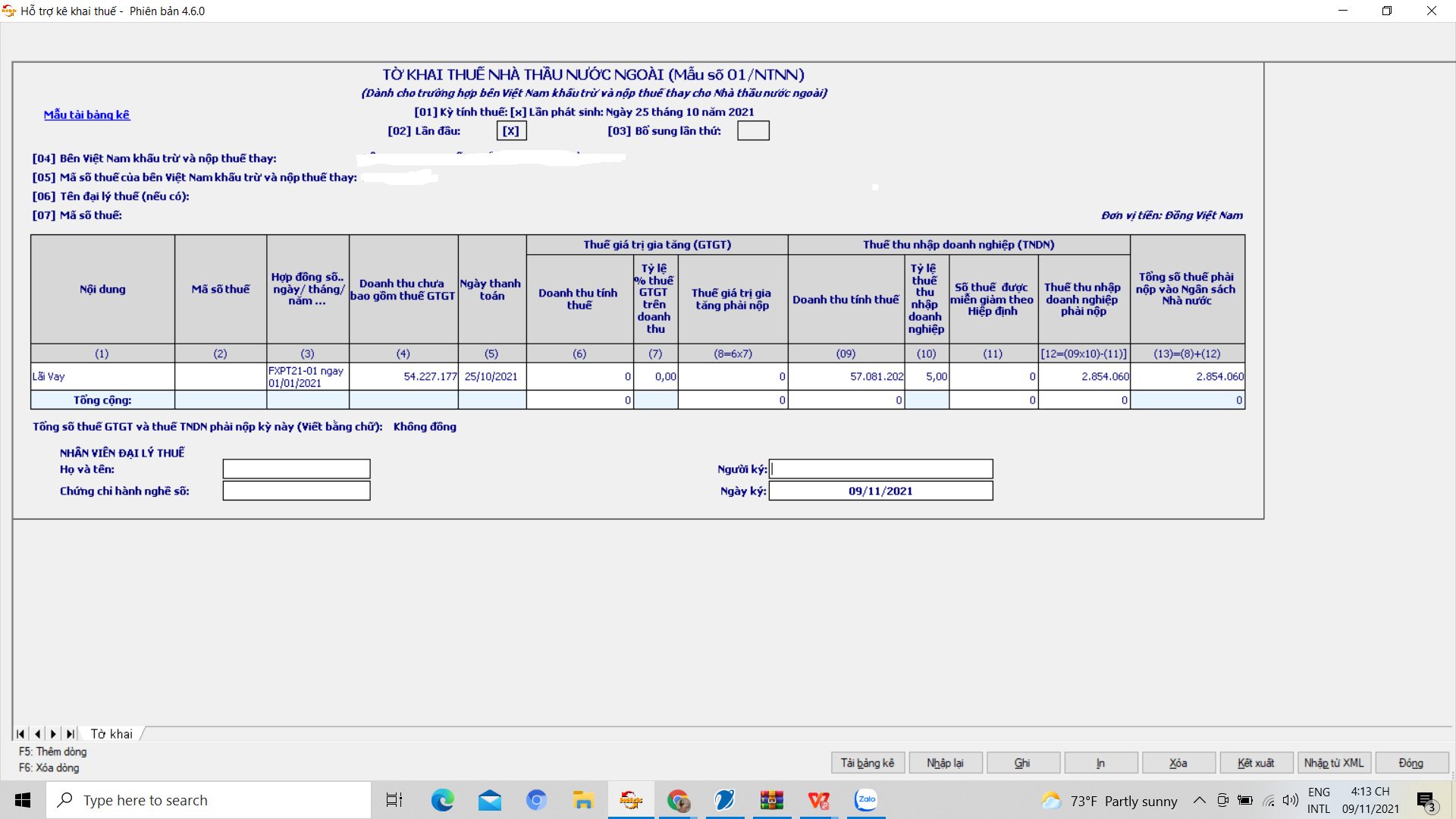Image resolution: width=1456 pixels, height=819 pixels.
Task: Open the Mẫu tải bảng kê link
Action: (86, 115)
